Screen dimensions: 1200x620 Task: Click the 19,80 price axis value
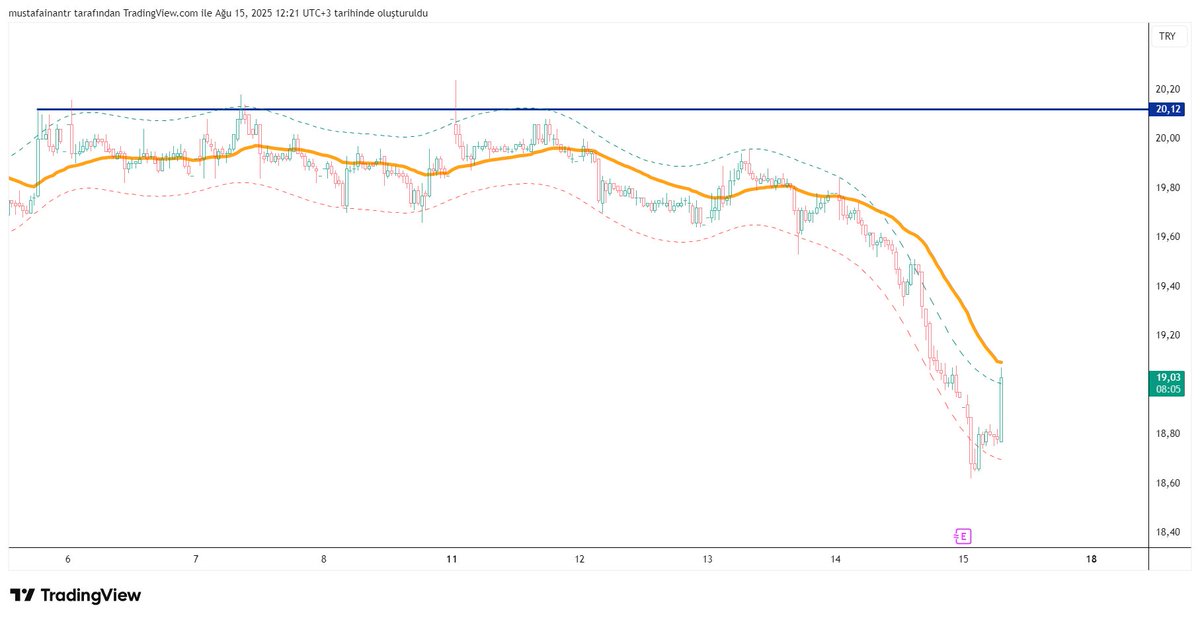coord(1166,188)
